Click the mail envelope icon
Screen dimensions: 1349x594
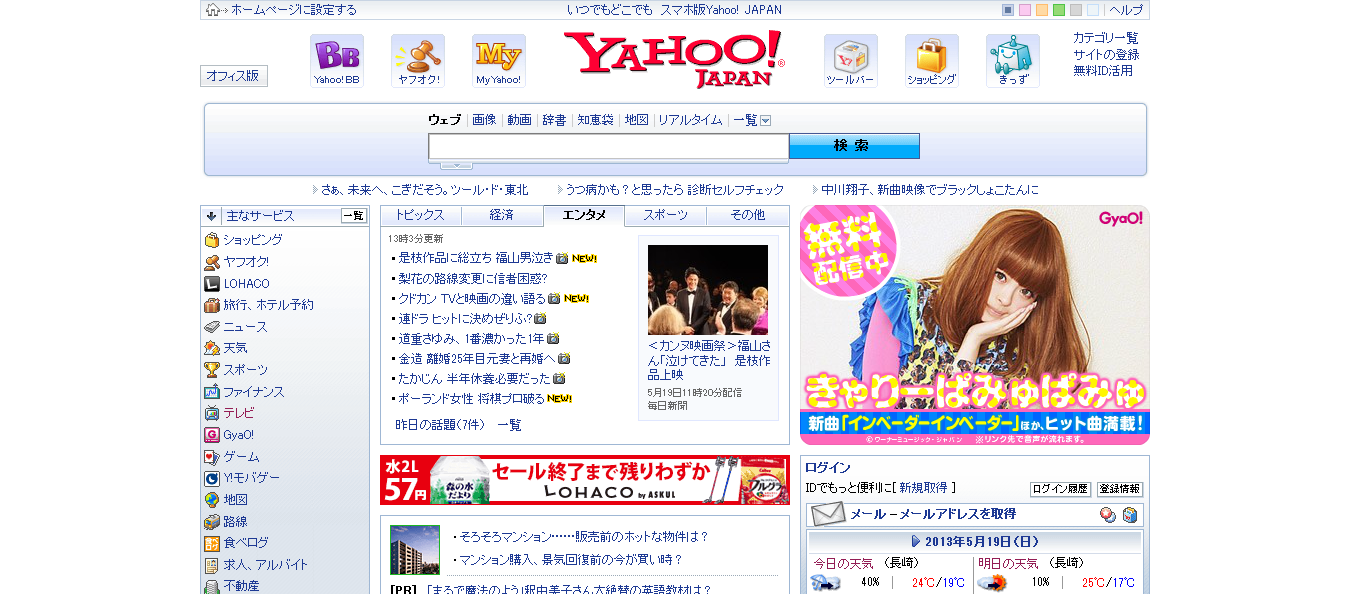coord(828,514)
